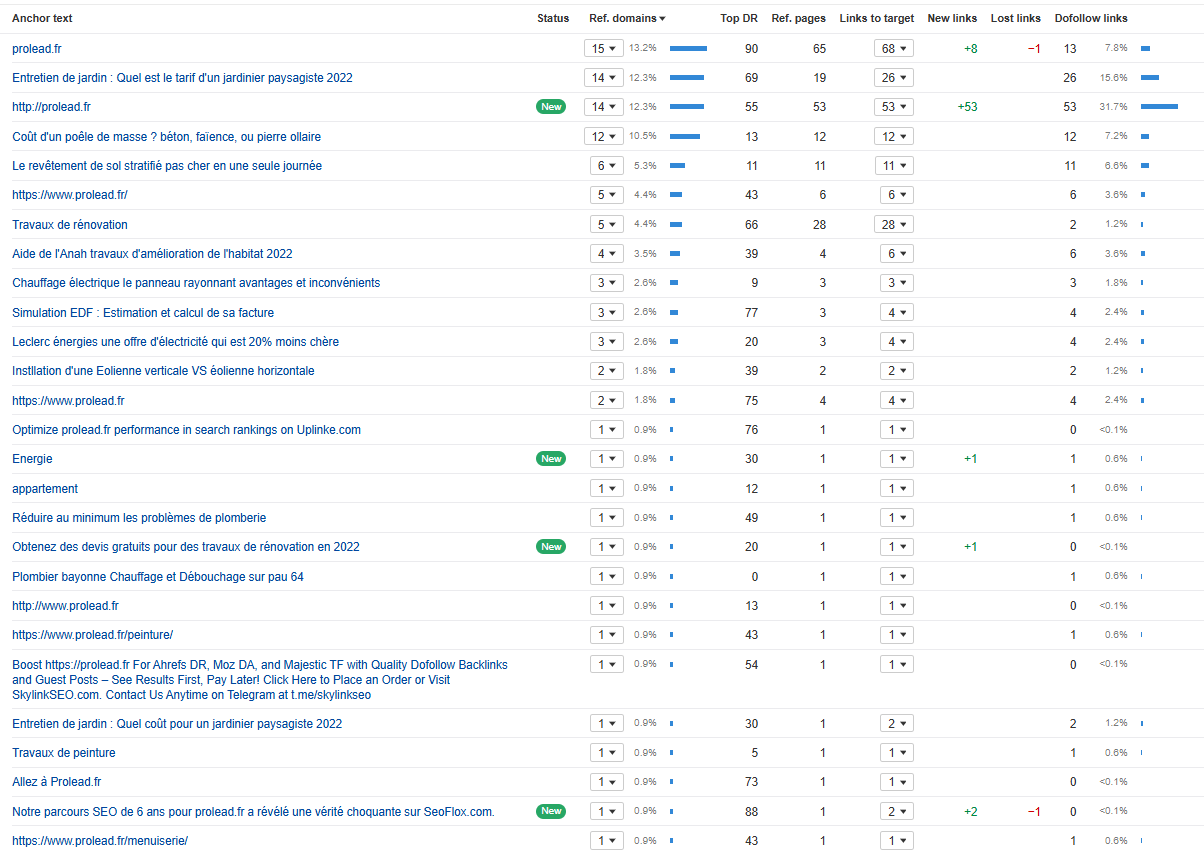The width and height of the screenshot is (1204, 854).
Task: Sort the table by the Top DR column
Action: point(739,19)
